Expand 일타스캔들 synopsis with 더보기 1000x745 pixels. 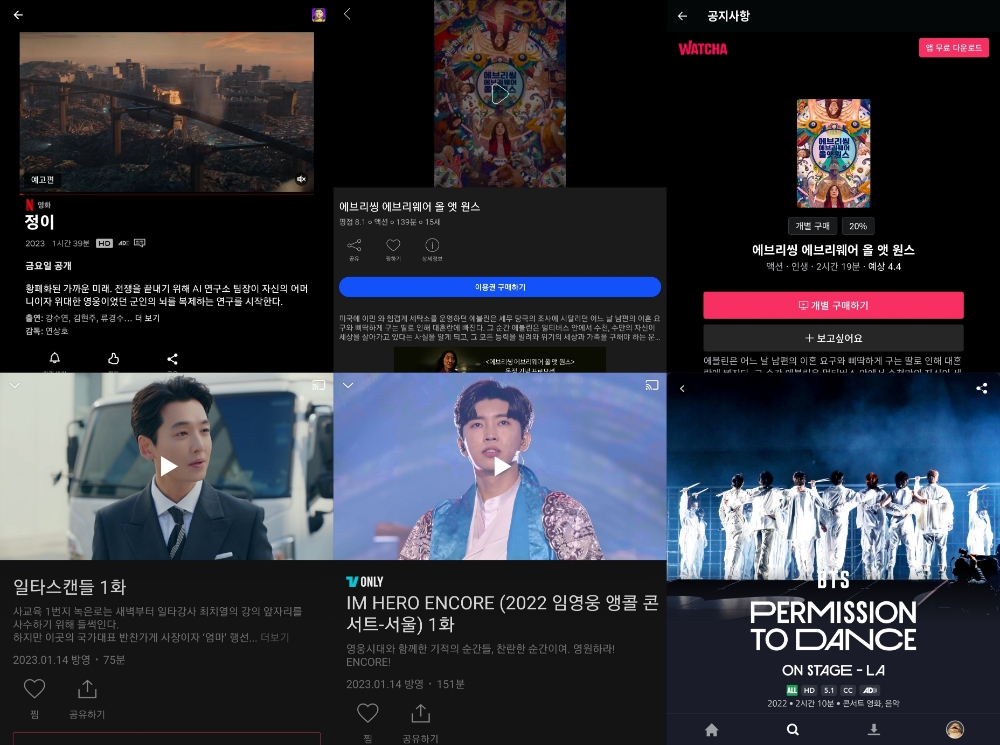coord(275,637)
